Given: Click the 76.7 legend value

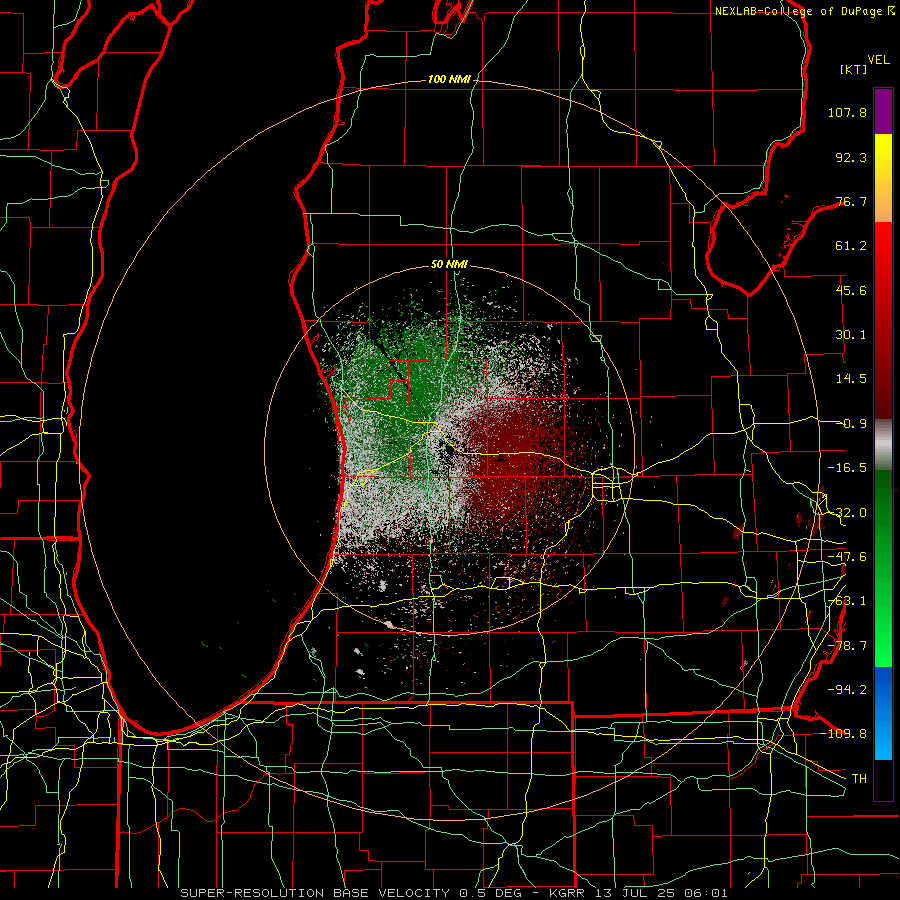Looking at the screenshot, I should (851, 201).
